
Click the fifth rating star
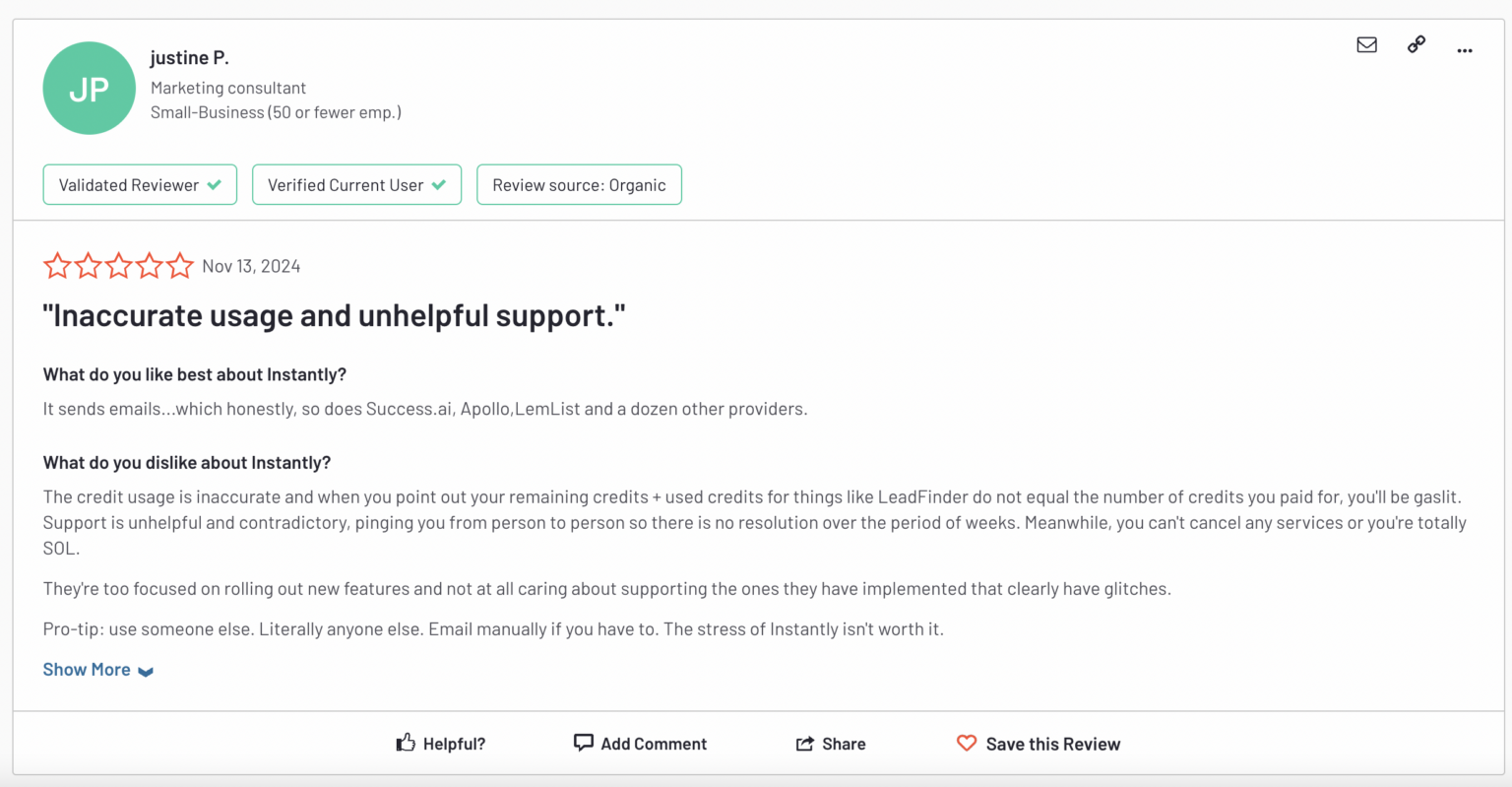[180, 266]
